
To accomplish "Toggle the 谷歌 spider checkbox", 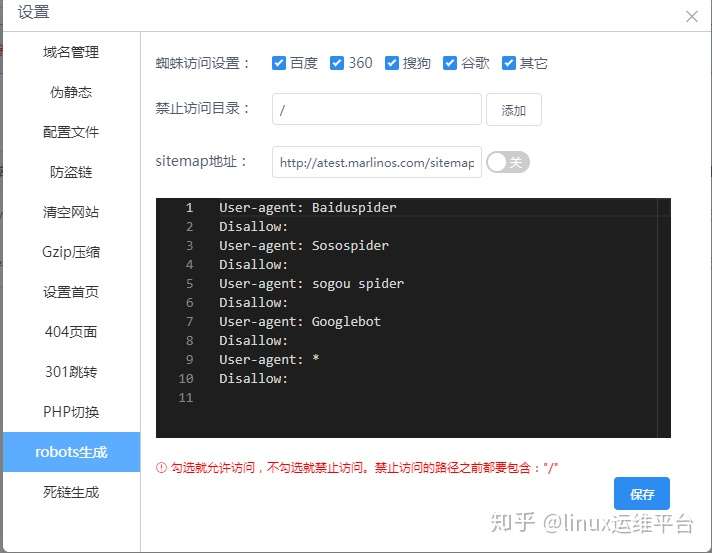I will coord(450,63).
